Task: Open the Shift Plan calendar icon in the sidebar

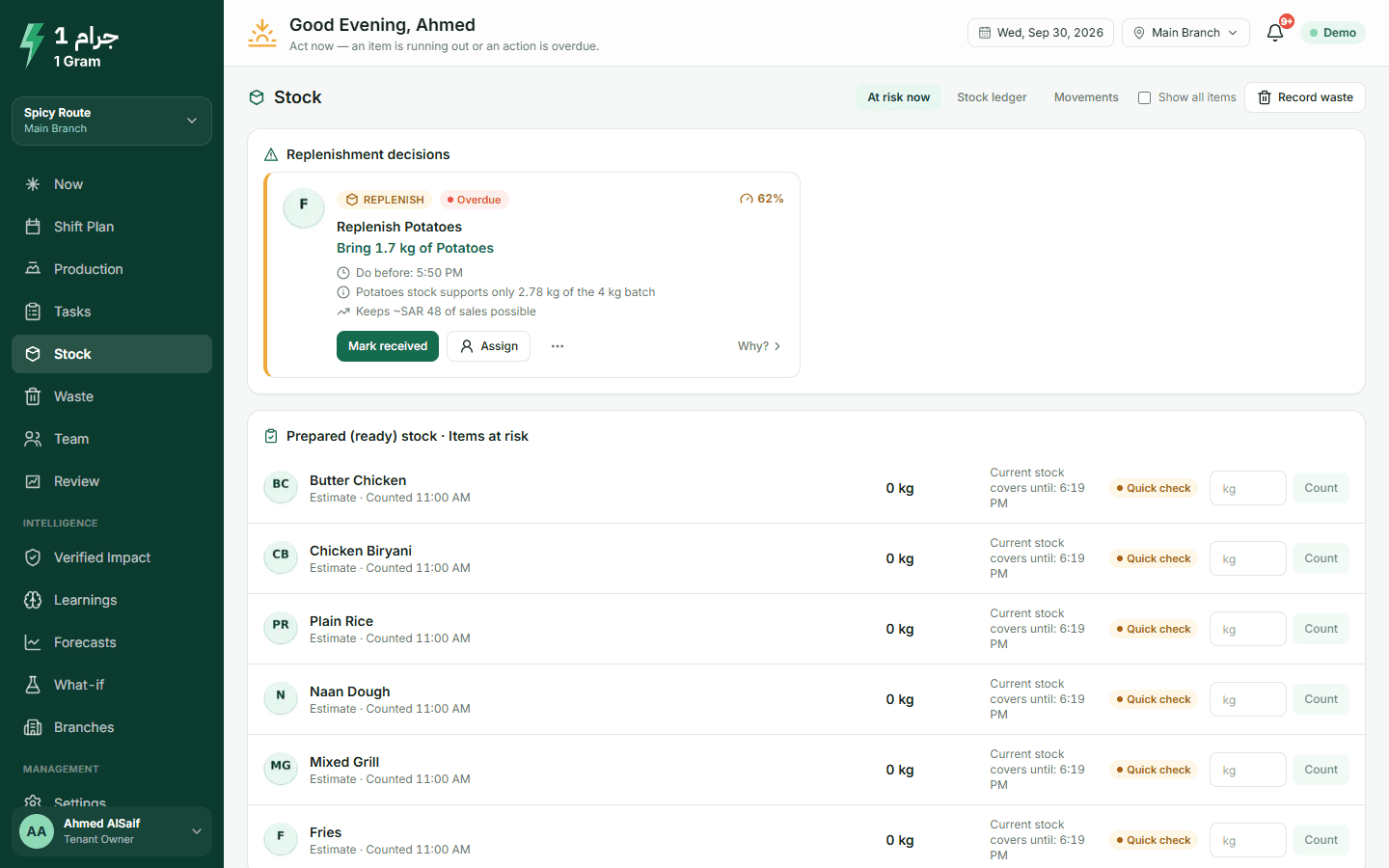Action: pos(33,227)
